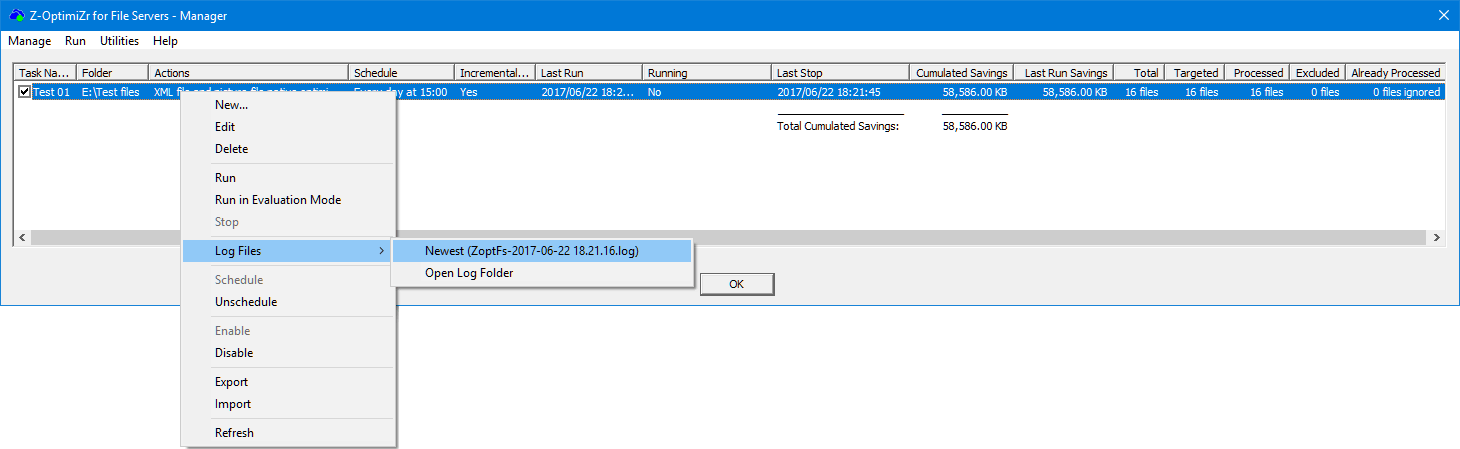Open the Utilities menu

(x=119, y=41)
